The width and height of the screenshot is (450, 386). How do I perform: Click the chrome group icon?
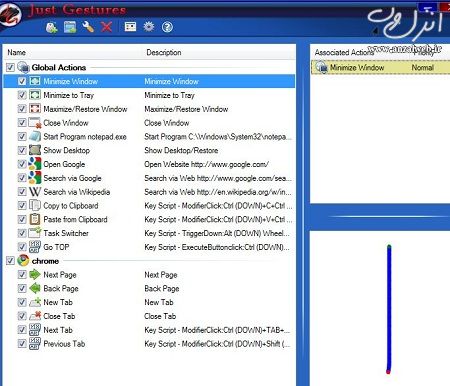click(x=23, y=260)
